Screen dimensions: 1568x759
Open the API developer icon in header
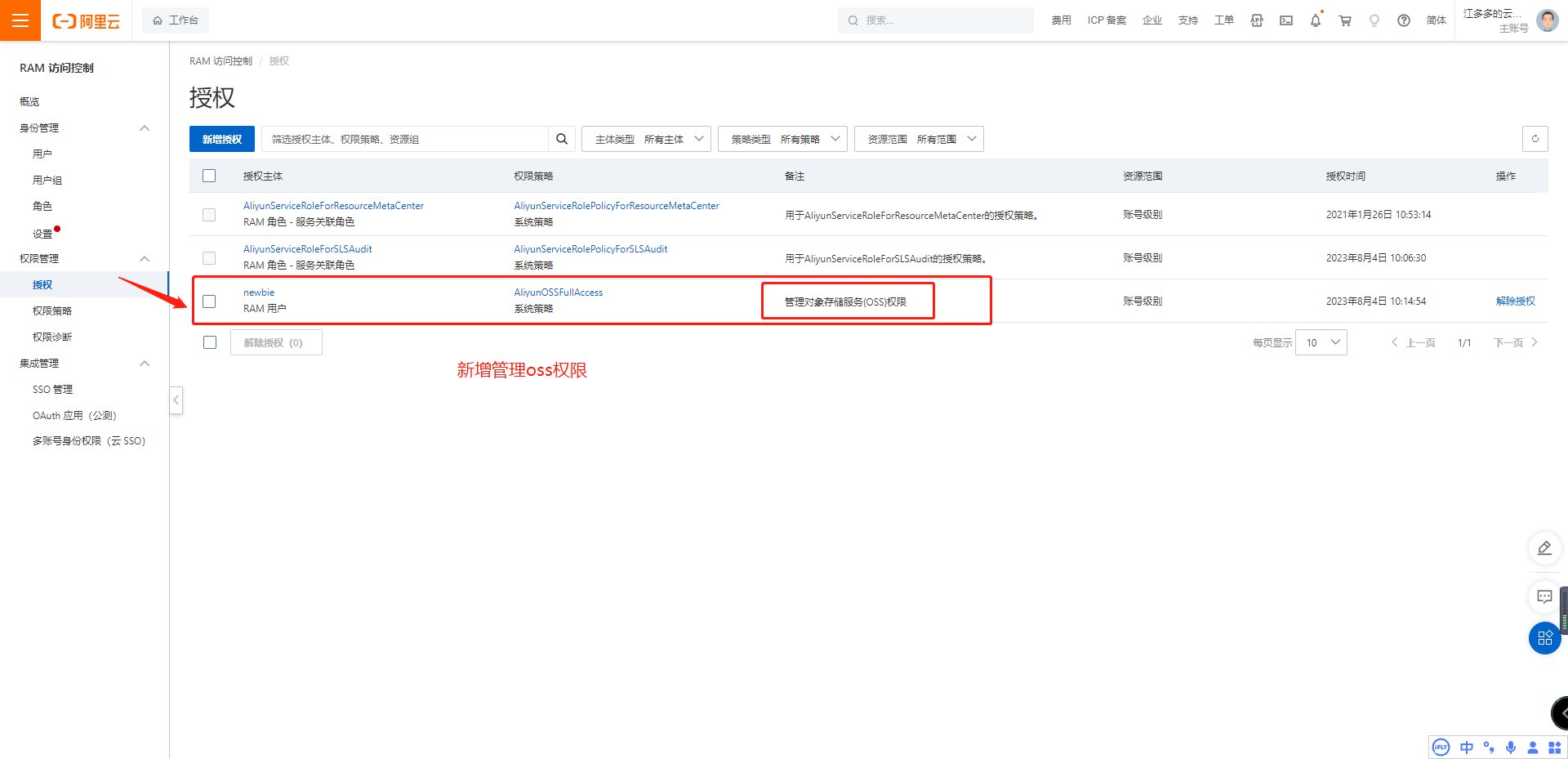pyautogui.click(x=1257, y=20)
